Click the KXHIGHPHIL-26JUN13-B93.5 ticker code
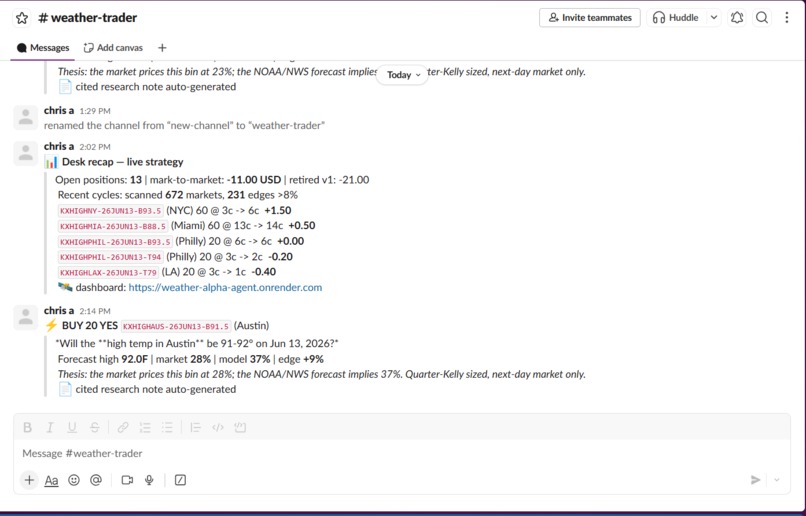The height and width of the screenshot is (516, 806). pos(115,242)
